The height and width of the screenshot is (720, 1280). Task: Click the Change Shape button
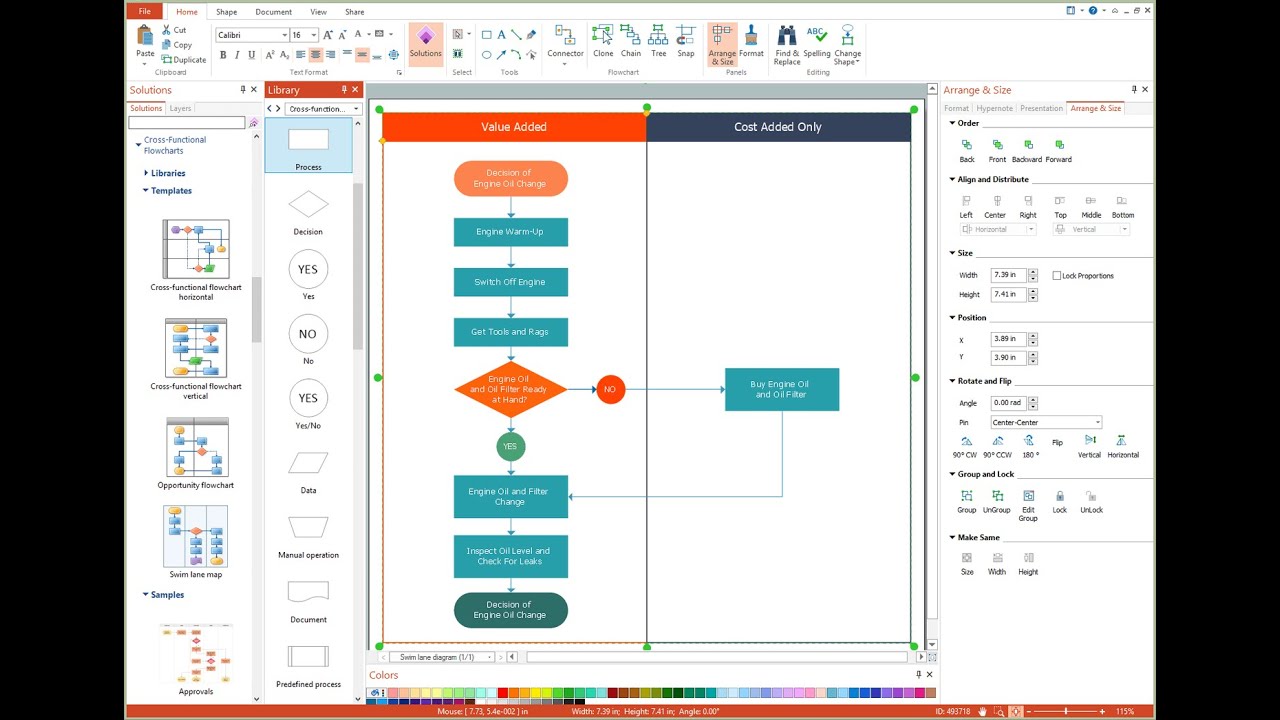(x=847, y=45)
